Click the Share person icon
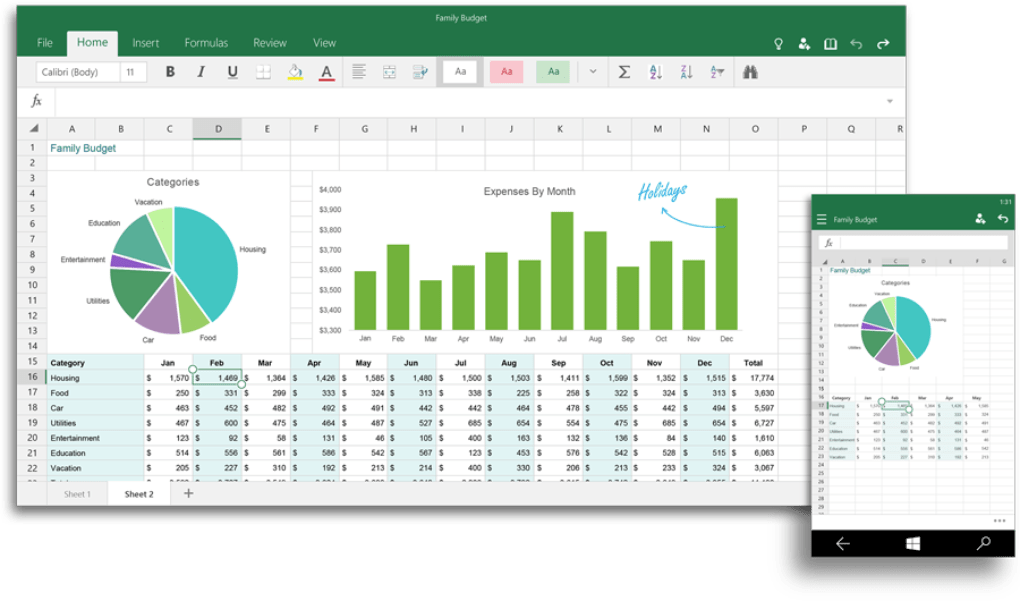Viewport: 1020px width, 601px height. tap(804, 42)
